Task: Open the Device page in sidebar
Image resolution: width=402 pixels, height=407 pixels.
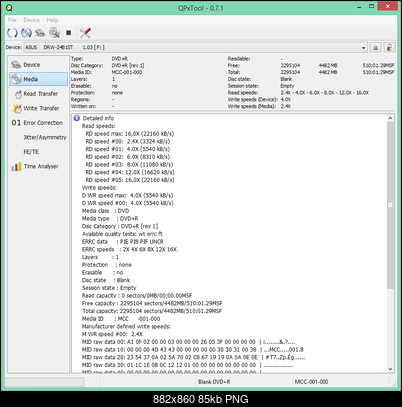Action: coord(39,65)
